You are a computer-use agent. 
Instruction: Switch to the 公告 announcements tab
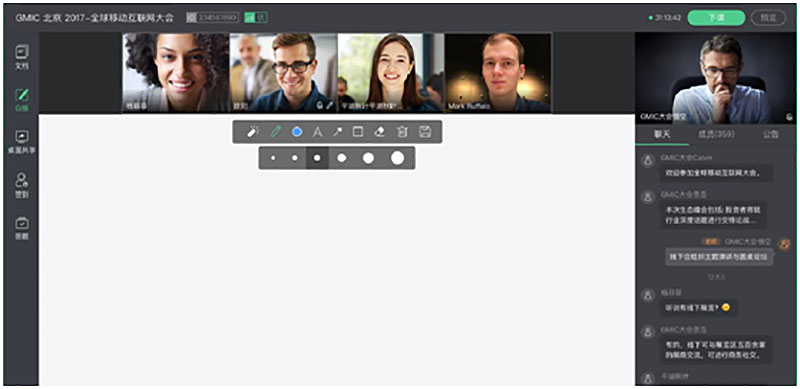[771, 135]
